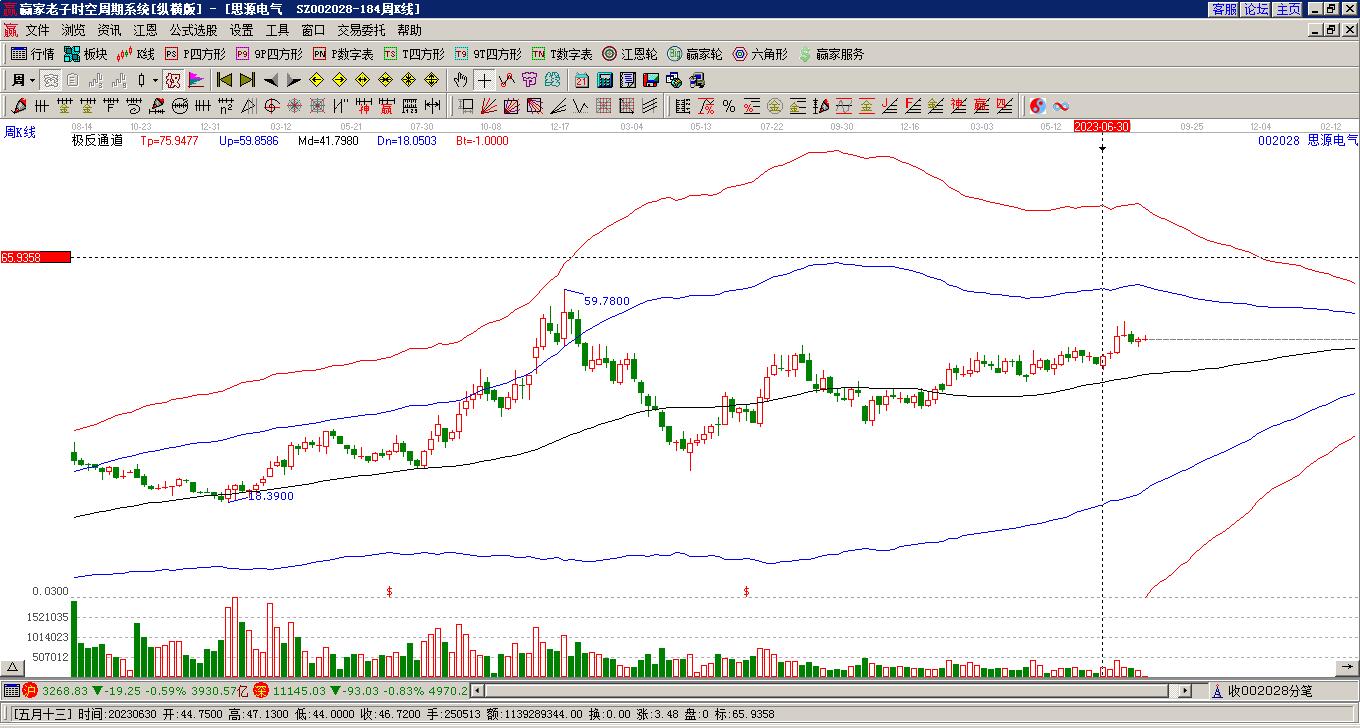Jump to last bar icon
This screenshot has width=1360, height=728.
click(247, 80)
